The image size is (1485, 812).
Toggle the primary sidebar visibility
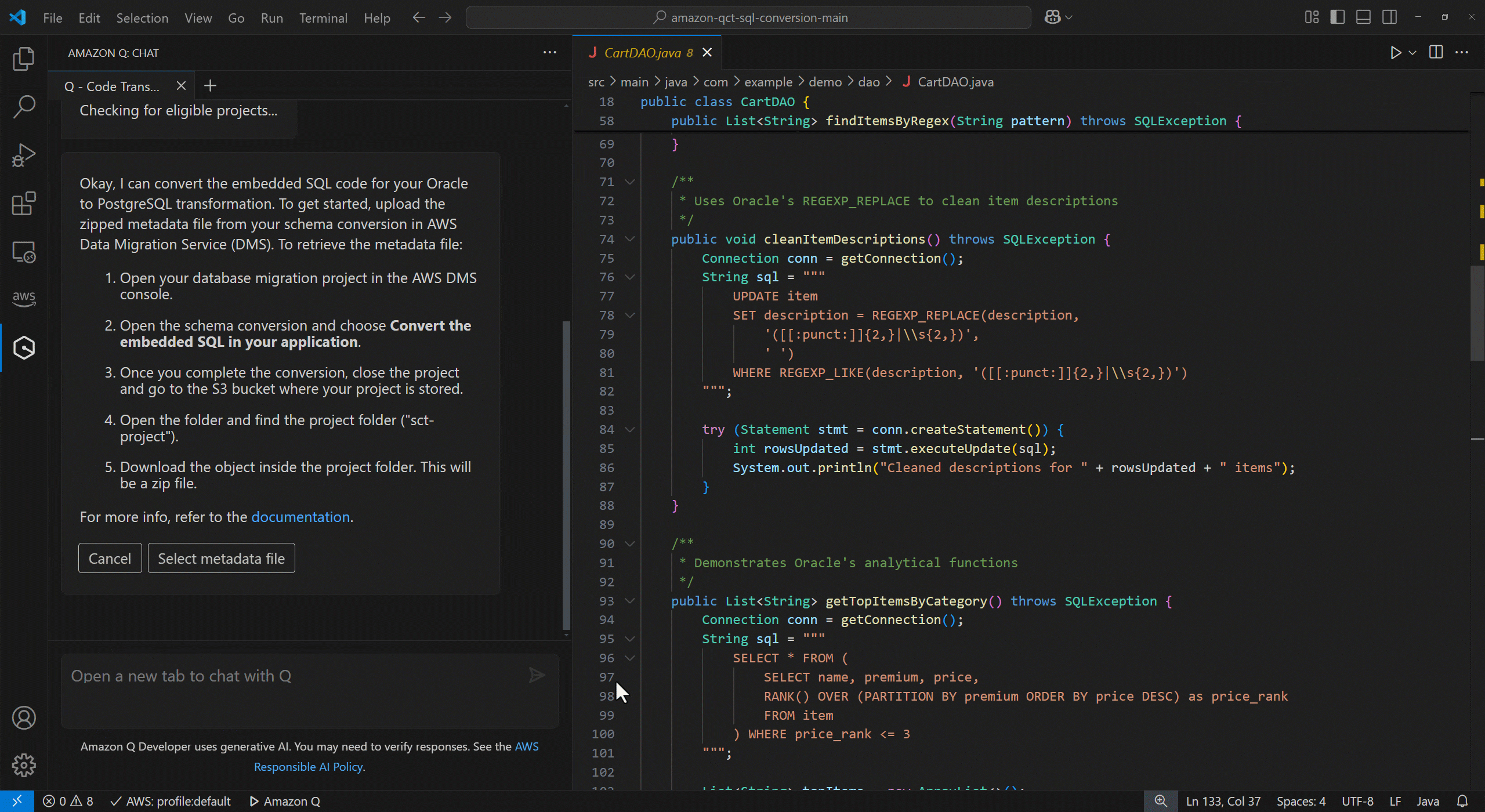click(x=1336, y=17)
